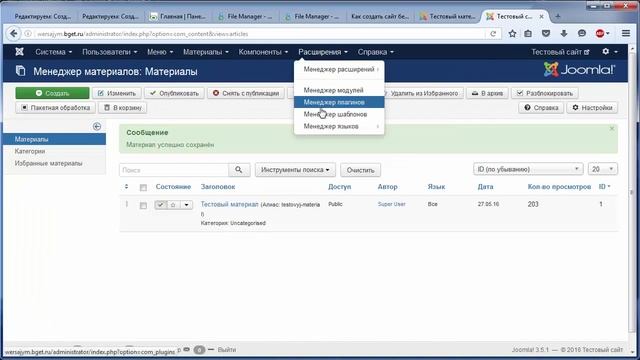Click the Изменить toolbar button
Image resolution: width=640 pixels, height=360 pixels.
point(117,93)
